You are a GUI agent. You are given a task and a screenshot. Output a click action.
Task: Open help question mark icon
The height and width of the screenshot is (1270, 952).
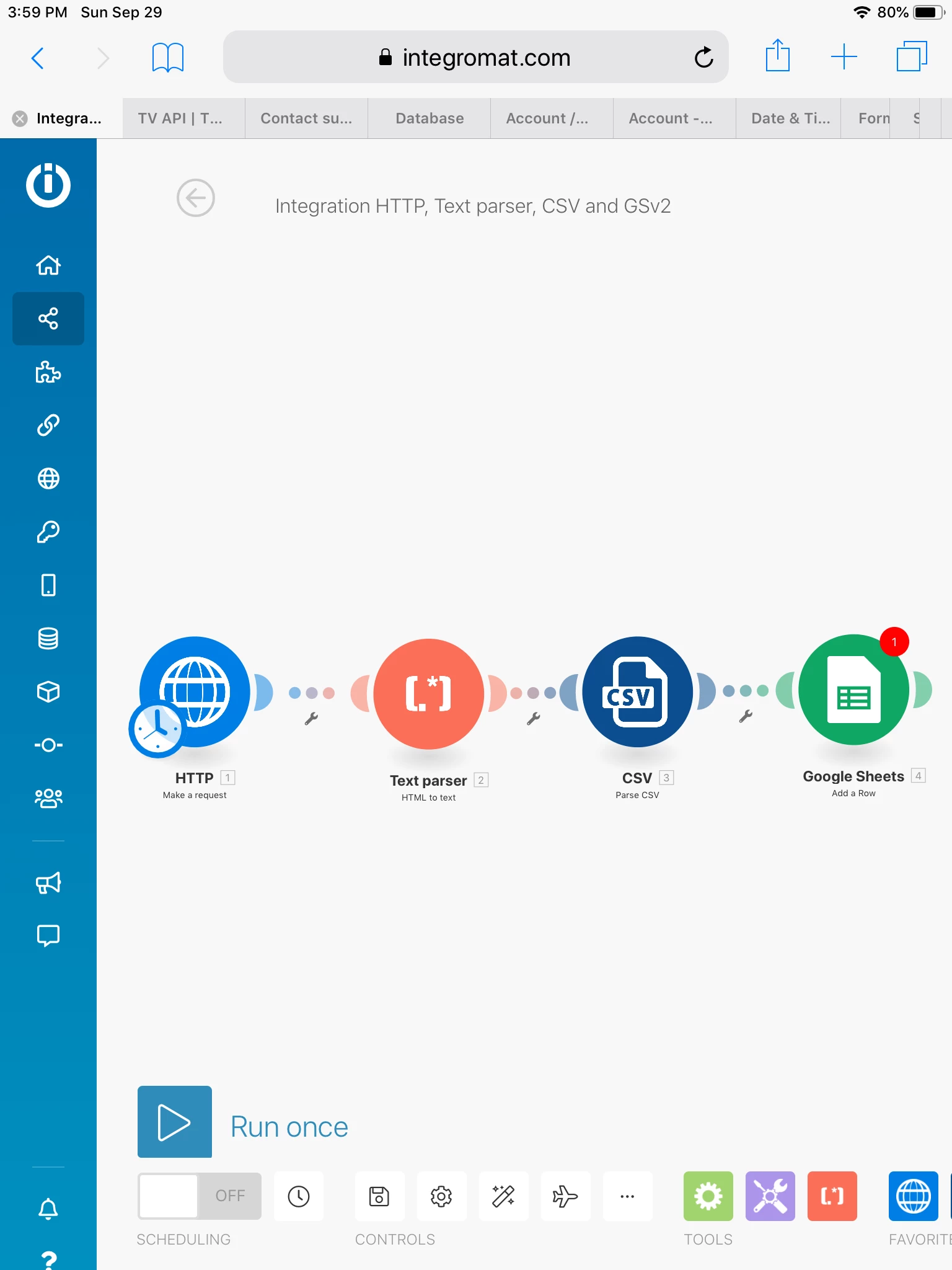pos(48,1259)
